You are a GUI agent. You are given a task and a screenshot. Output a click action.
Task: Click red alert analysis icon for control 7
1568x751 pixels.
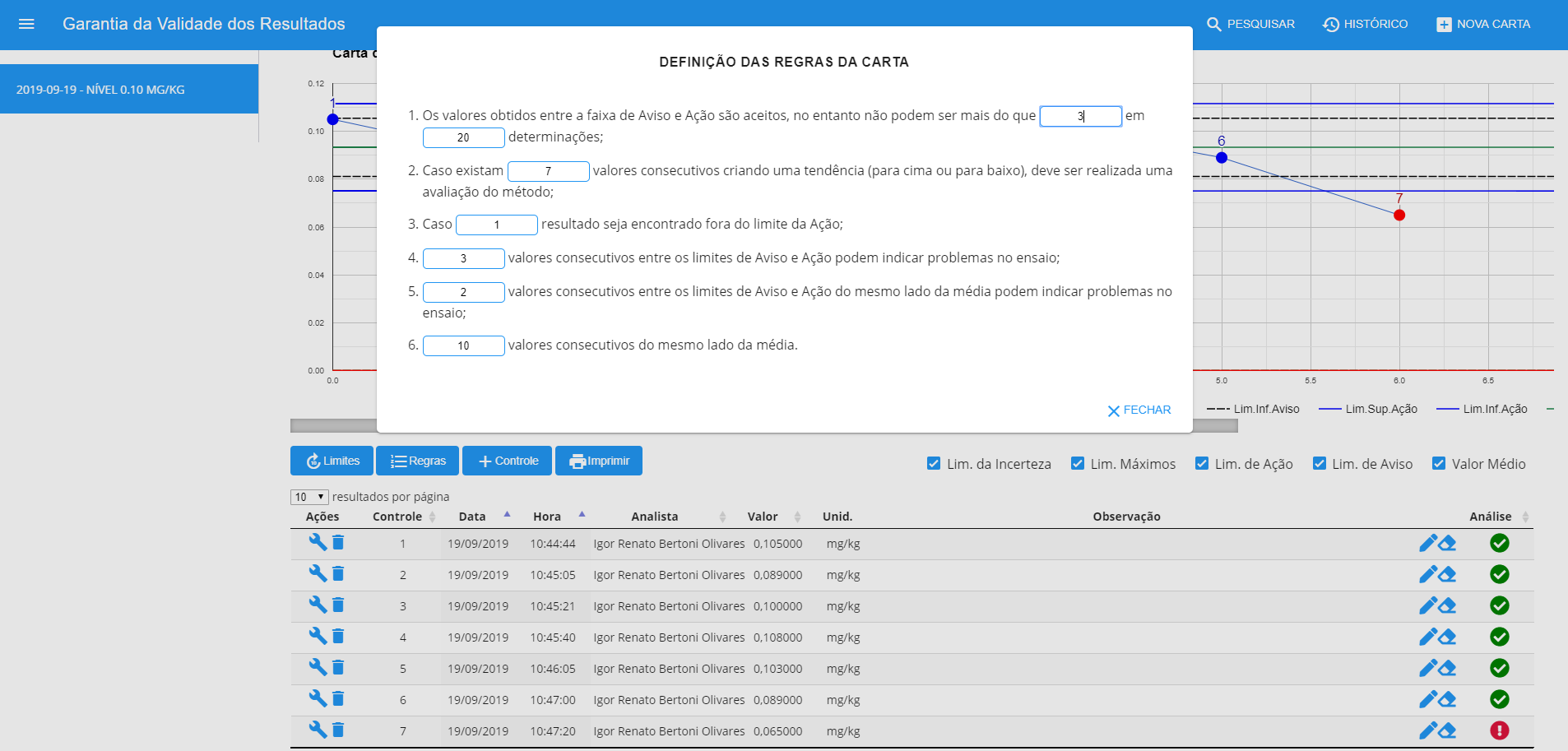pyautogui.click(x=1499, y=730)
